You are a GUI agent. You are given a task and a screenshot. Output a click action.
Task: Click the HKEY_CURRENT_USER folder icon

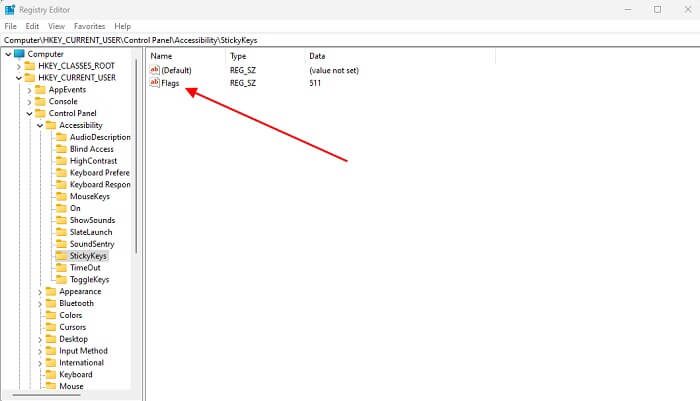pos(29,78)
